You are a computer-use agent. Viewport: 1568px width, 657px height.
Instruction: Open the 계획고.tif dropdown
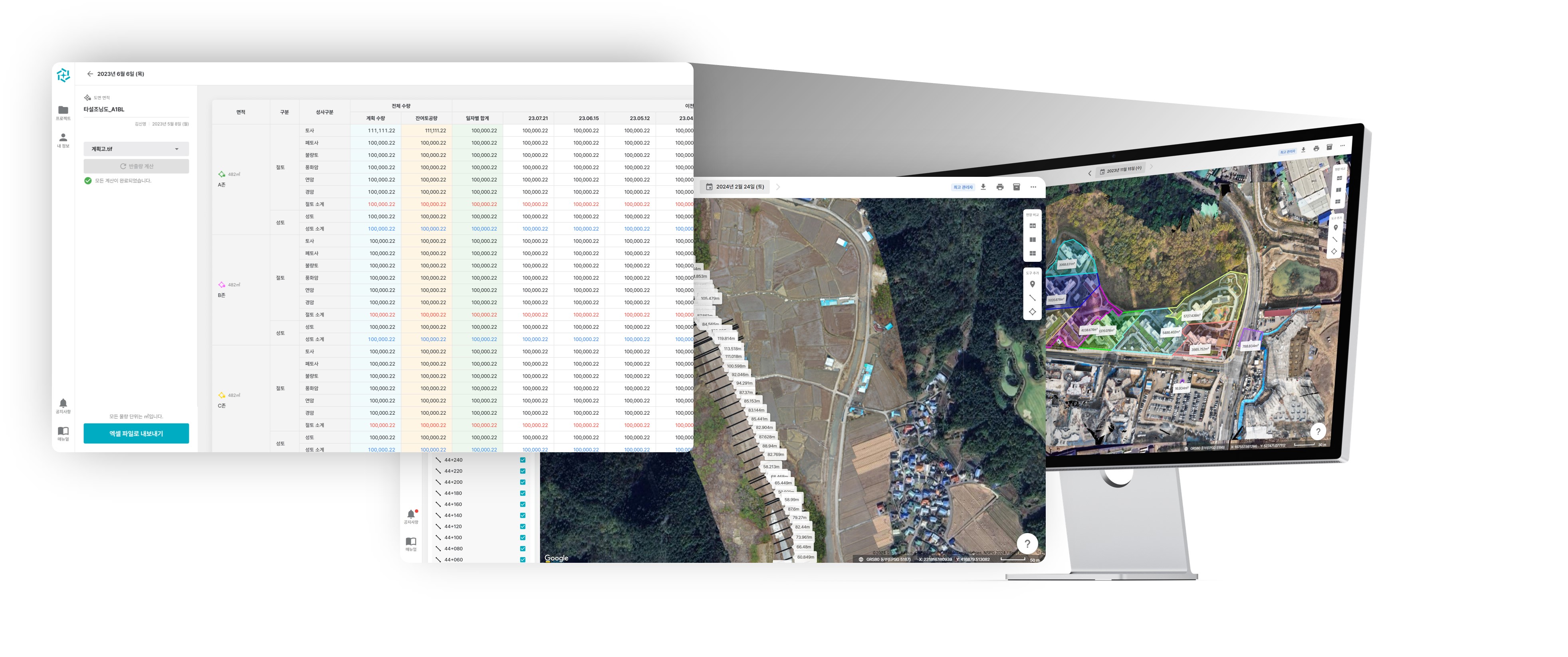click(x=136, y=149)
